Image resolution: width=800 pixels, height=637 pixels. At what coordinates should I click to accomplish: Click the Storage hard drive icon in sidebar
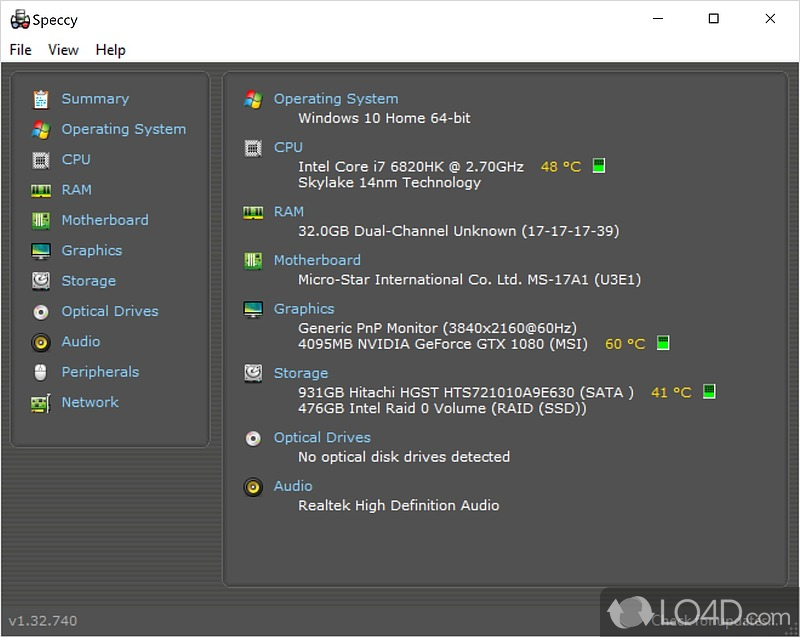(x=41, y=281)
